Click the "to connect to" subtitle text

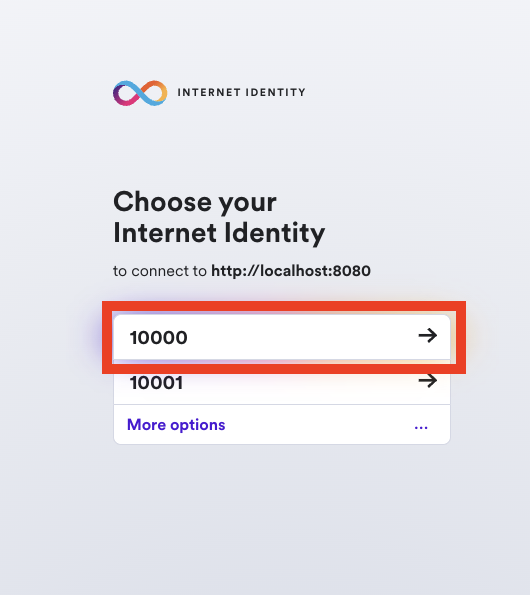[160, 271]
